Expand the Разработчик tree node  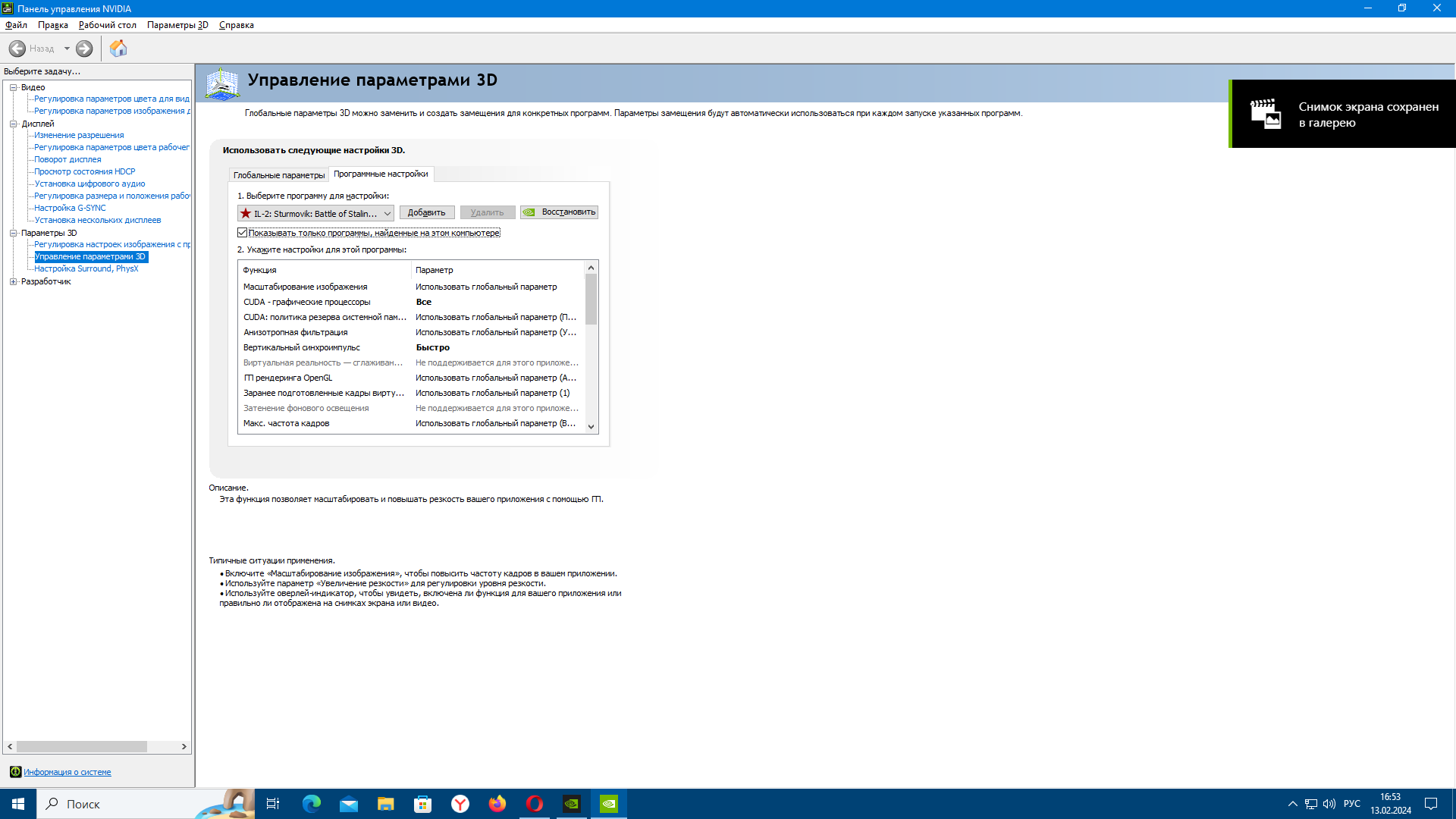tap(13, 281)
